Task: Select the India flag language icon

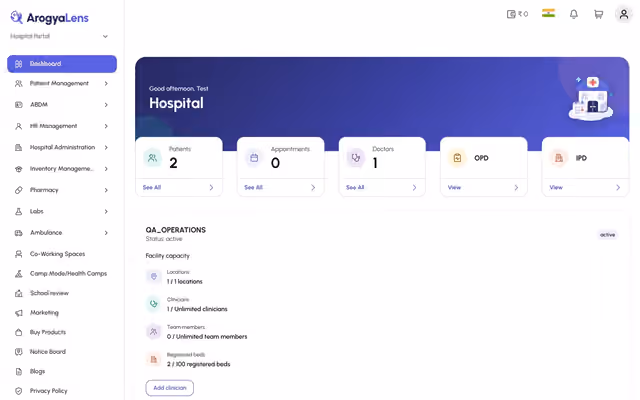Action: click(548, 13)
